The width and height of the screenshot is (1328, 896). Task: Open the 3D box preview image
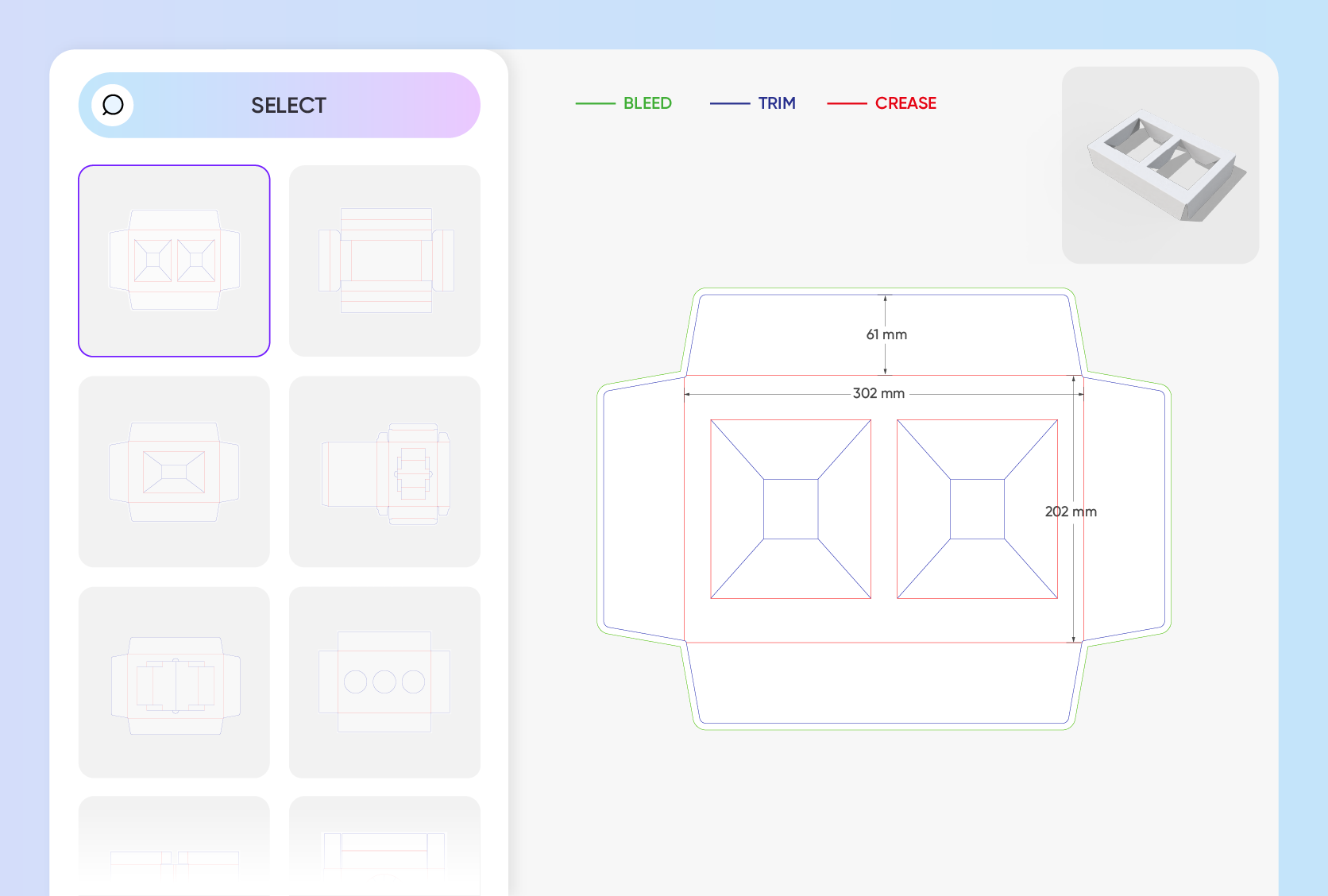(x=1160, y=165)
